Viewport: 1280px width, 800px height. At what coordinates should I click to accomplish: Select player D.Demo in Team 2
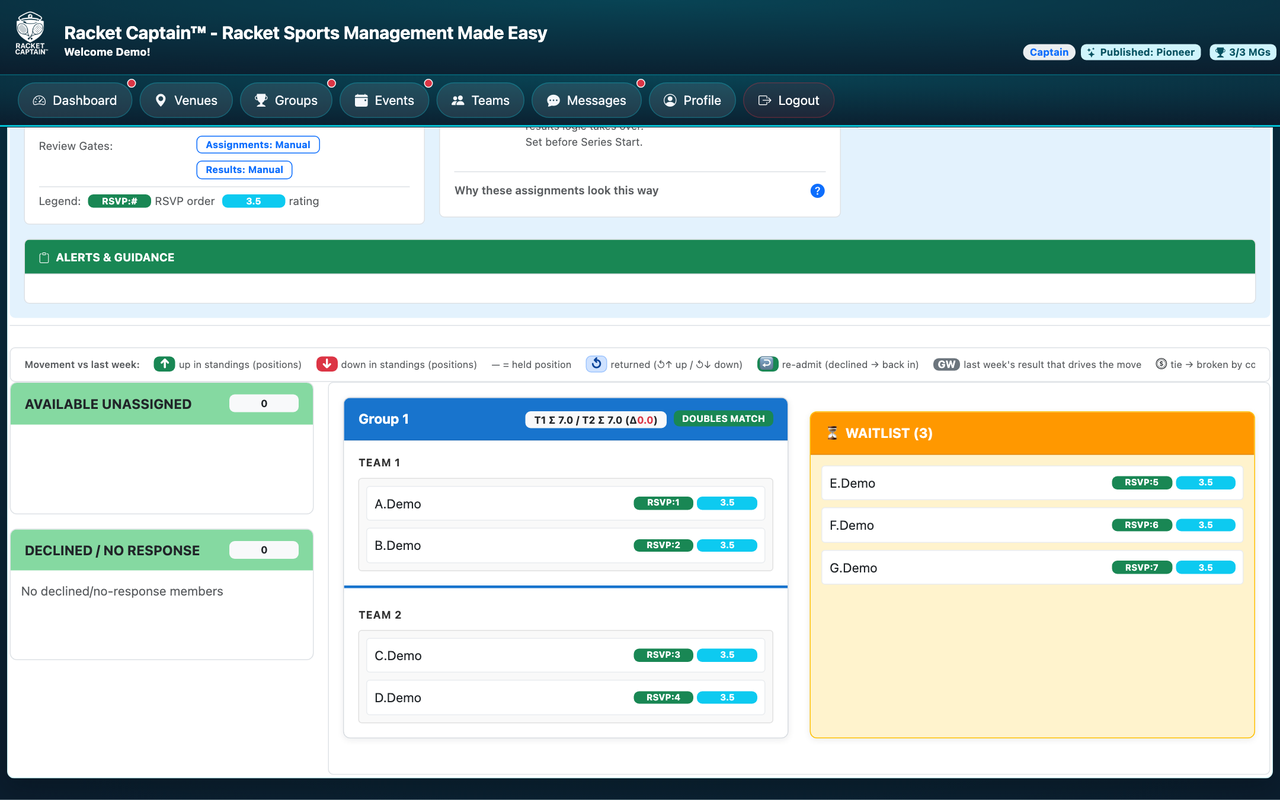566,697
